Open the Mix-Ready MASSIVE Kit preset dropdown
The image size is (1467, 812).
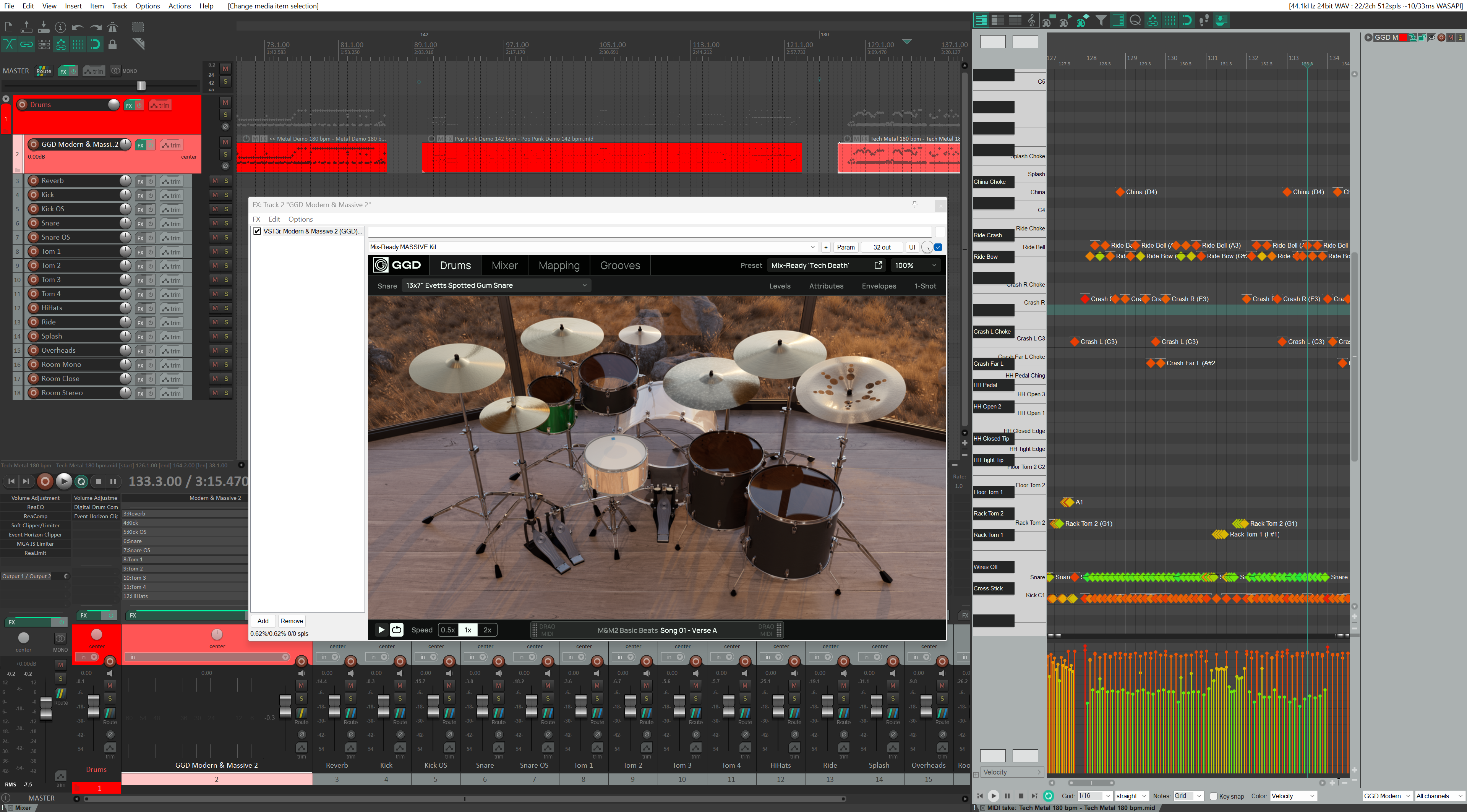pos(593,247)
